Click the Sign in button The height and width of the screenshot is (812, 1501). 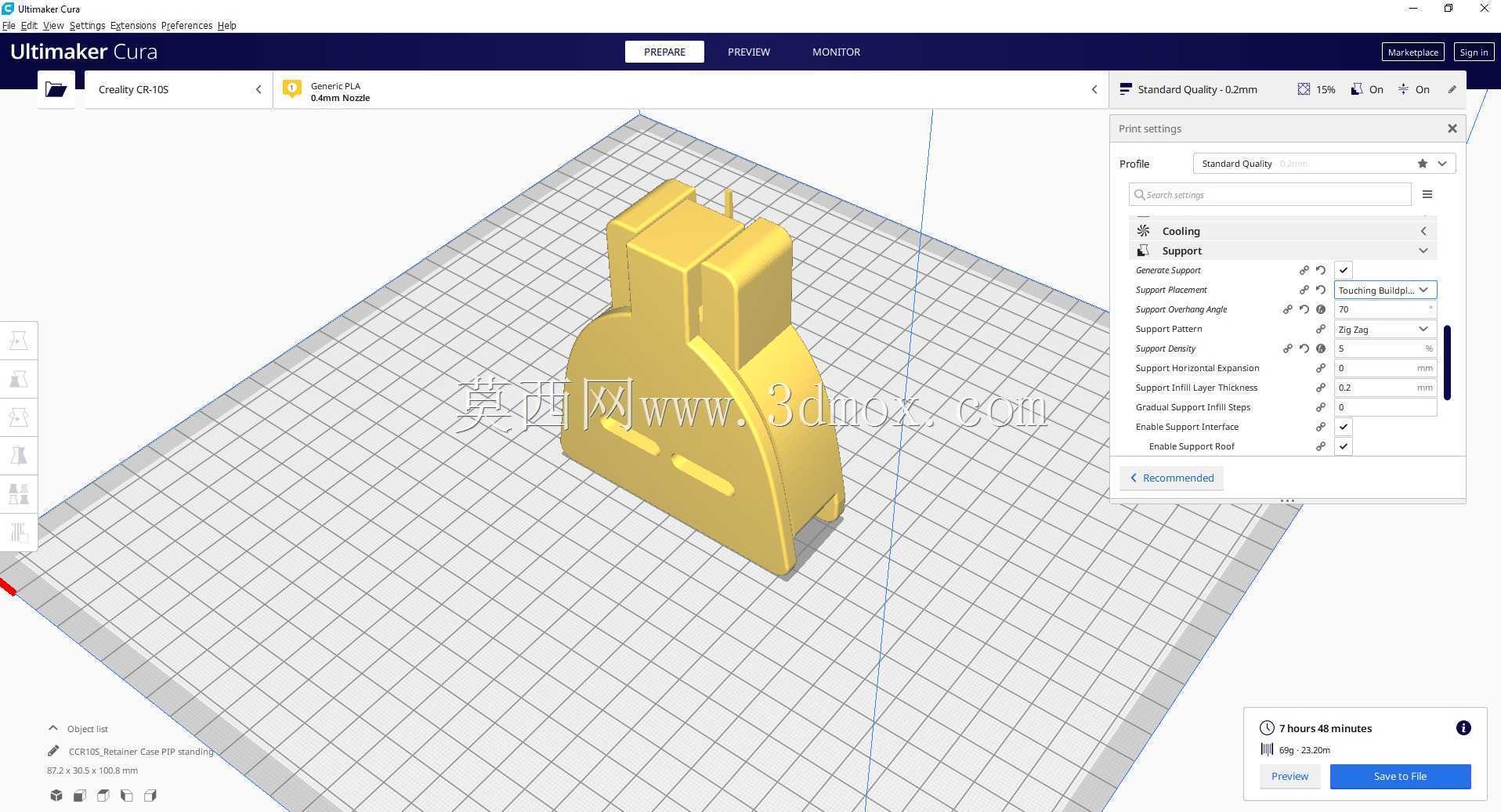tap(1473, 52)
